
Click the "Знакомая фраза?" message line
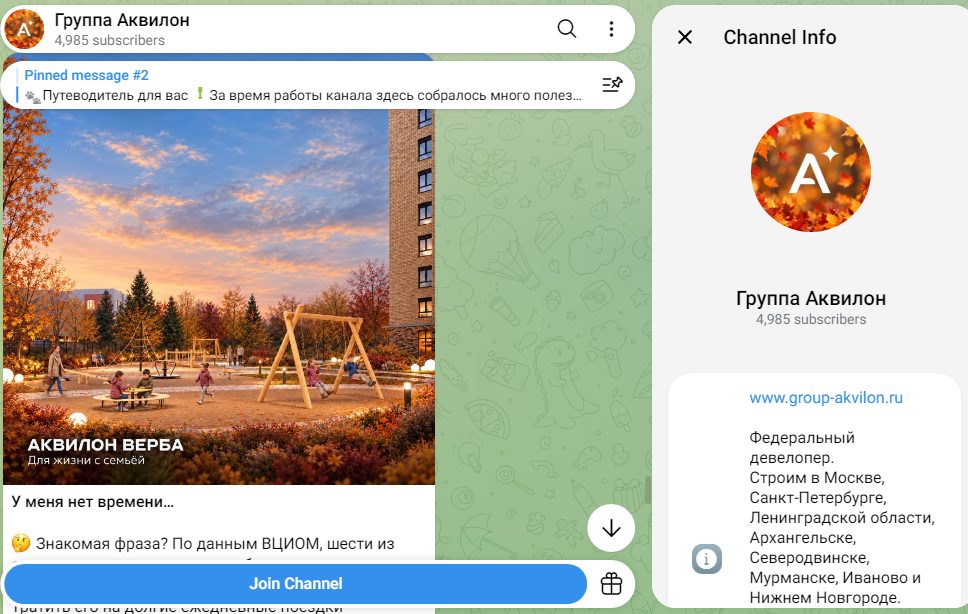coord(202,544)
